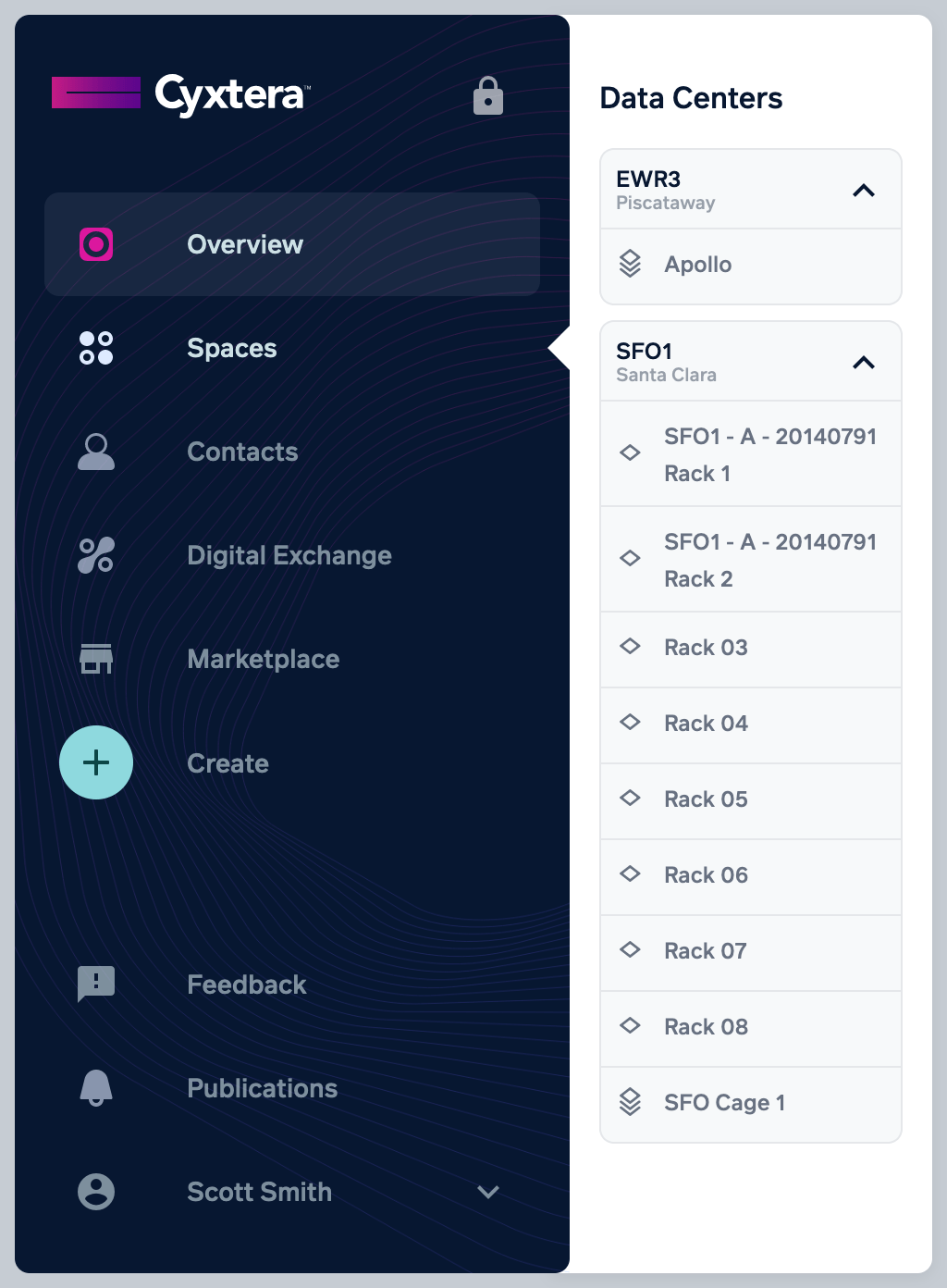Collapse the SFO1 Santa Clara section chevron
The width and height of the screenshot is (947, 1288).
point(864,363)
